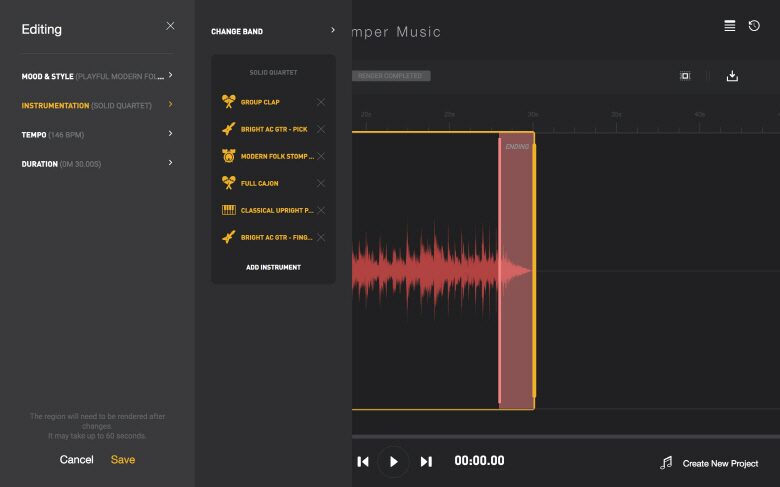
Task: Click the Classical Upright Piano keyboard icon
Action: pos(229,210)
